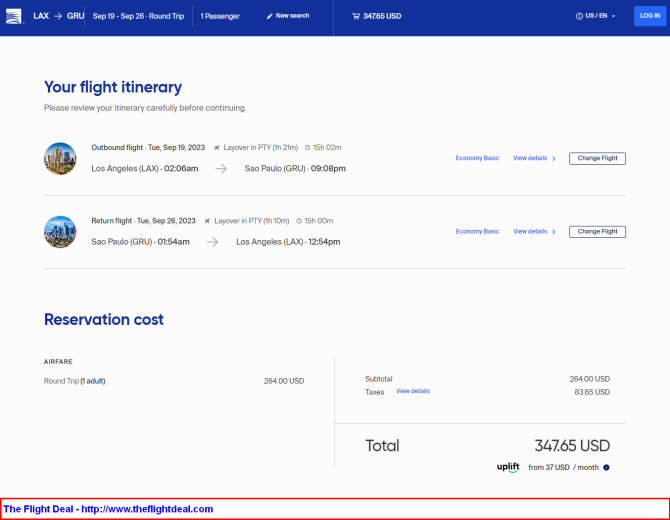Click the return route arrow to Los Angeles

click(x=212, y=242)
